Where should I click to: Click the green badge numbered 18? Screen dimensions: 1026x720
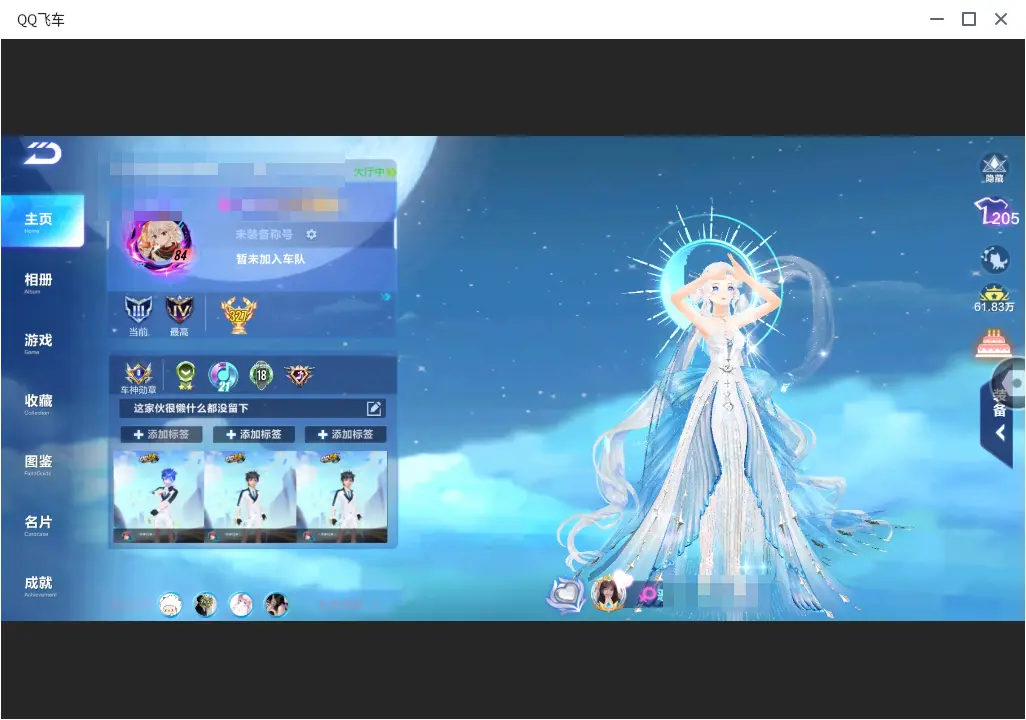tap(261, 375)
